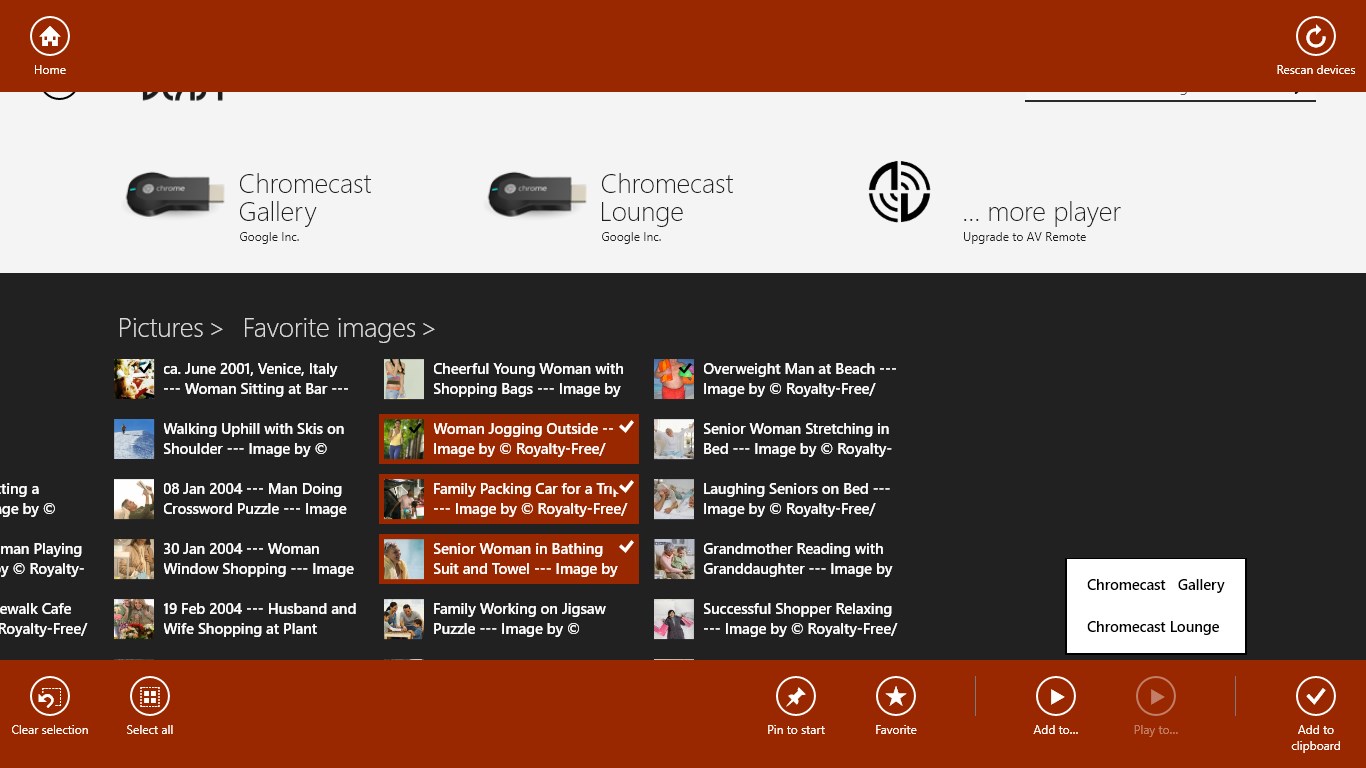Screen dimensions: 1366x768
Task: Select Woman Window Shopping thumbnail
Action: click(x=134, y=559)
